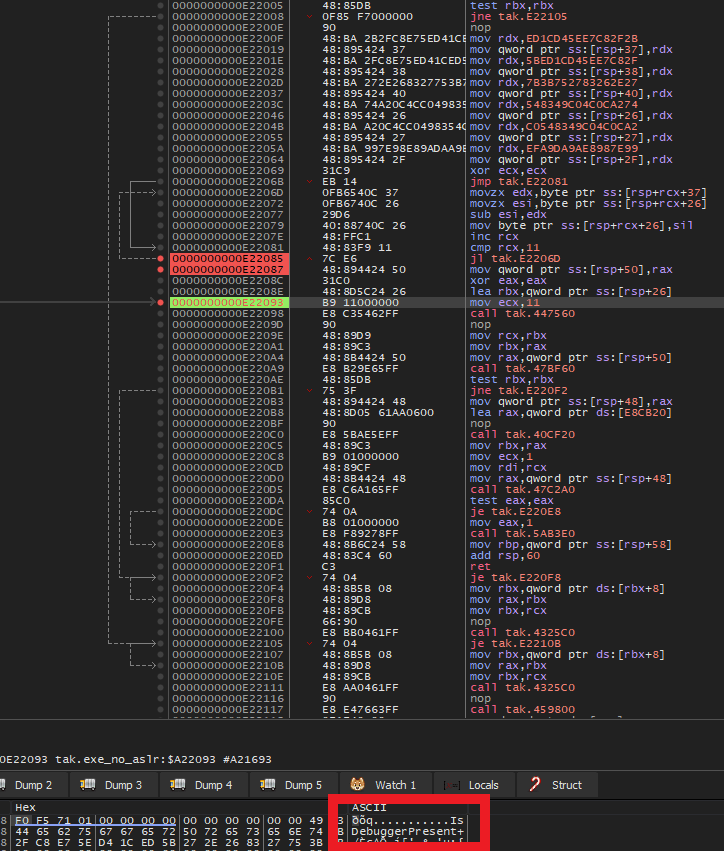Select opcode bytes 'B9 11000000' on highlighted row

click(x=360, y=302)
